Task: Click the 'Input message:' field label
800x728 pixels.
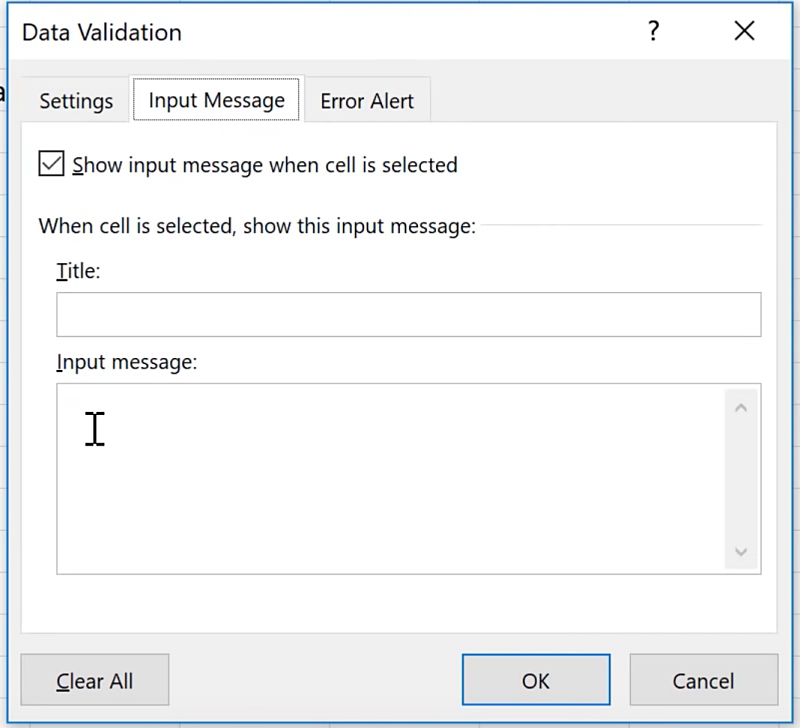Action: click(127, 362)
